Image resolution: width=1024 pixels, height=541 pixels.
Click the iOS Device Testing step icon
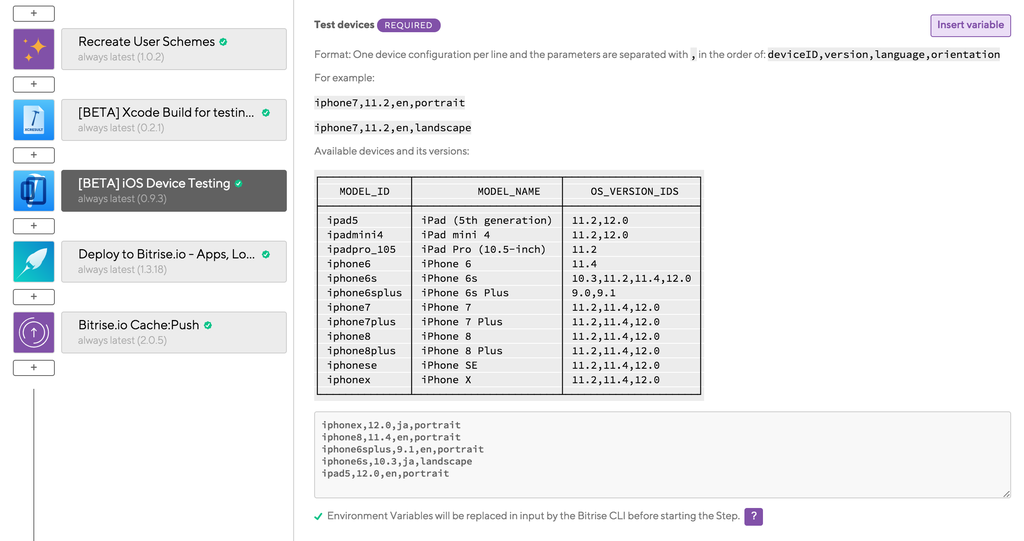[x=34, y=191]
